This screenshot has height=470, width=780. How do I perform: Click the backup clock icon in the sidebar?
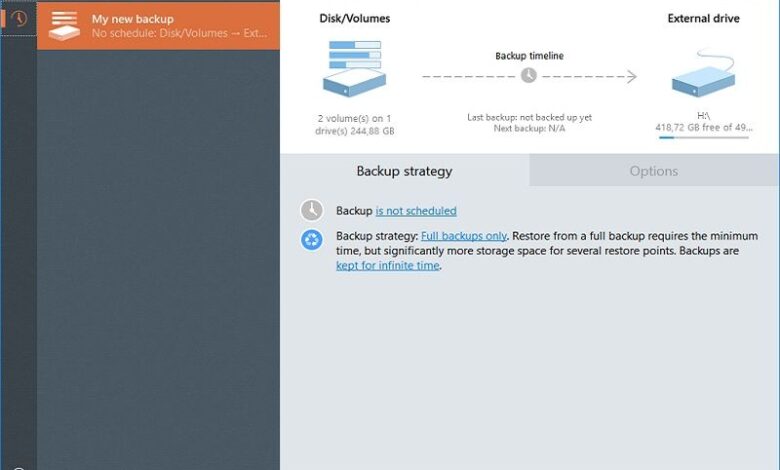(18, 18)
